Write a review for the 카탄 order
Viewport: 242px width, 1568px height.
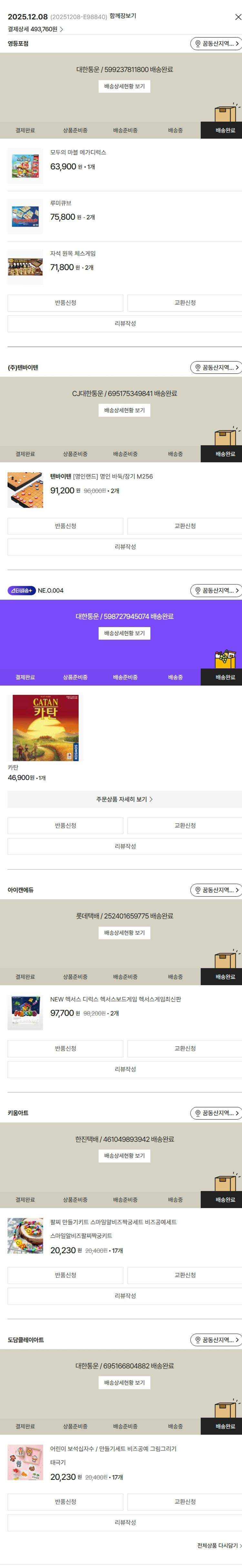[x=124, y=846]
